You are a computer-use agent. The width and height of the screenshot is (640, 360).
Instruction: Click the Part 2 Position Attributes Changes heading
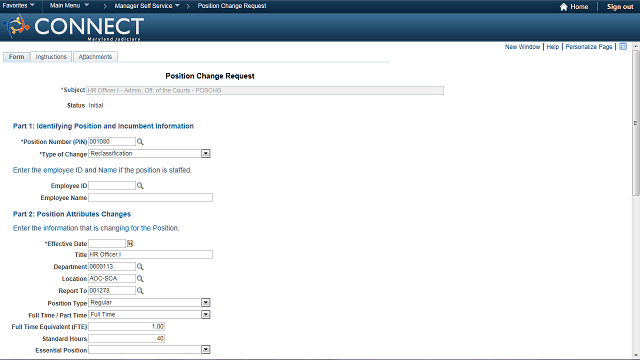pos(72,214)
